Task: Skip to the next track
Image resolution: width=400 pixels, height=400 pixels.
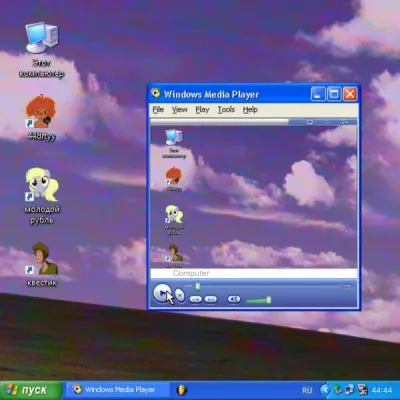Action: [210, 299]
